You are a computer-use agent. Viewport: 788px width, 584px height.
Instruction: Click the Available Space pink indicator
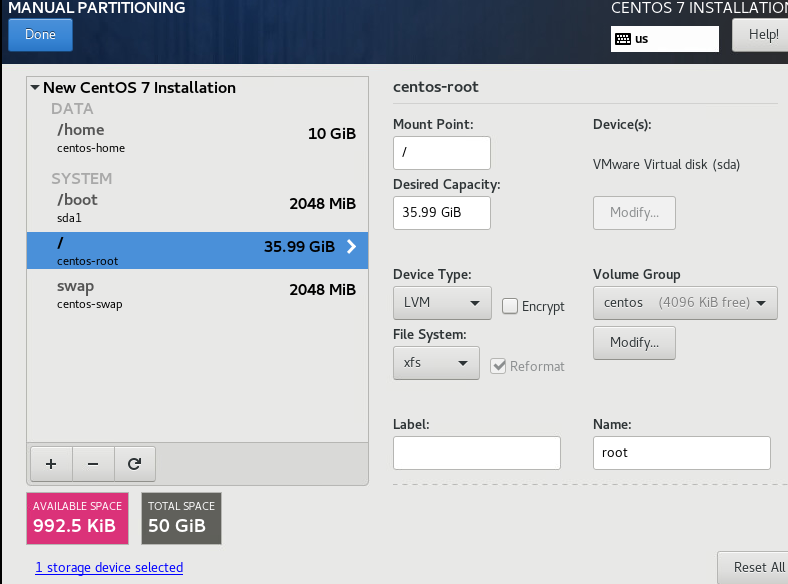78,518
